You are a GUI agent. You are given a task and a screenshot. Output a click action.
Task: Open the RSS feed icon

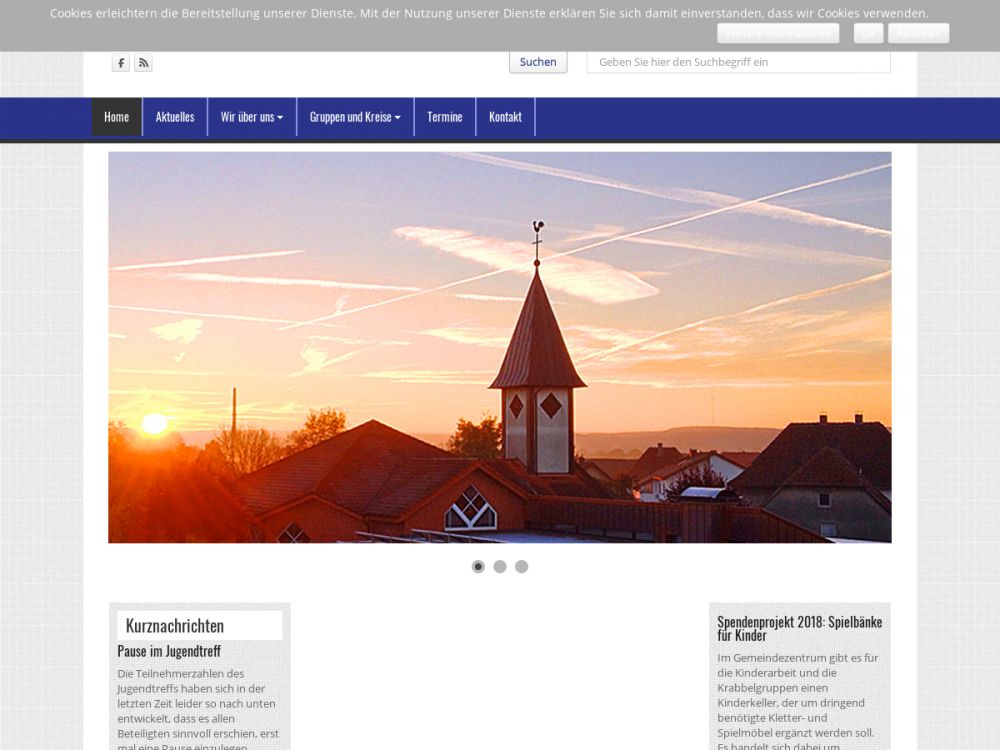coord(143,63)
